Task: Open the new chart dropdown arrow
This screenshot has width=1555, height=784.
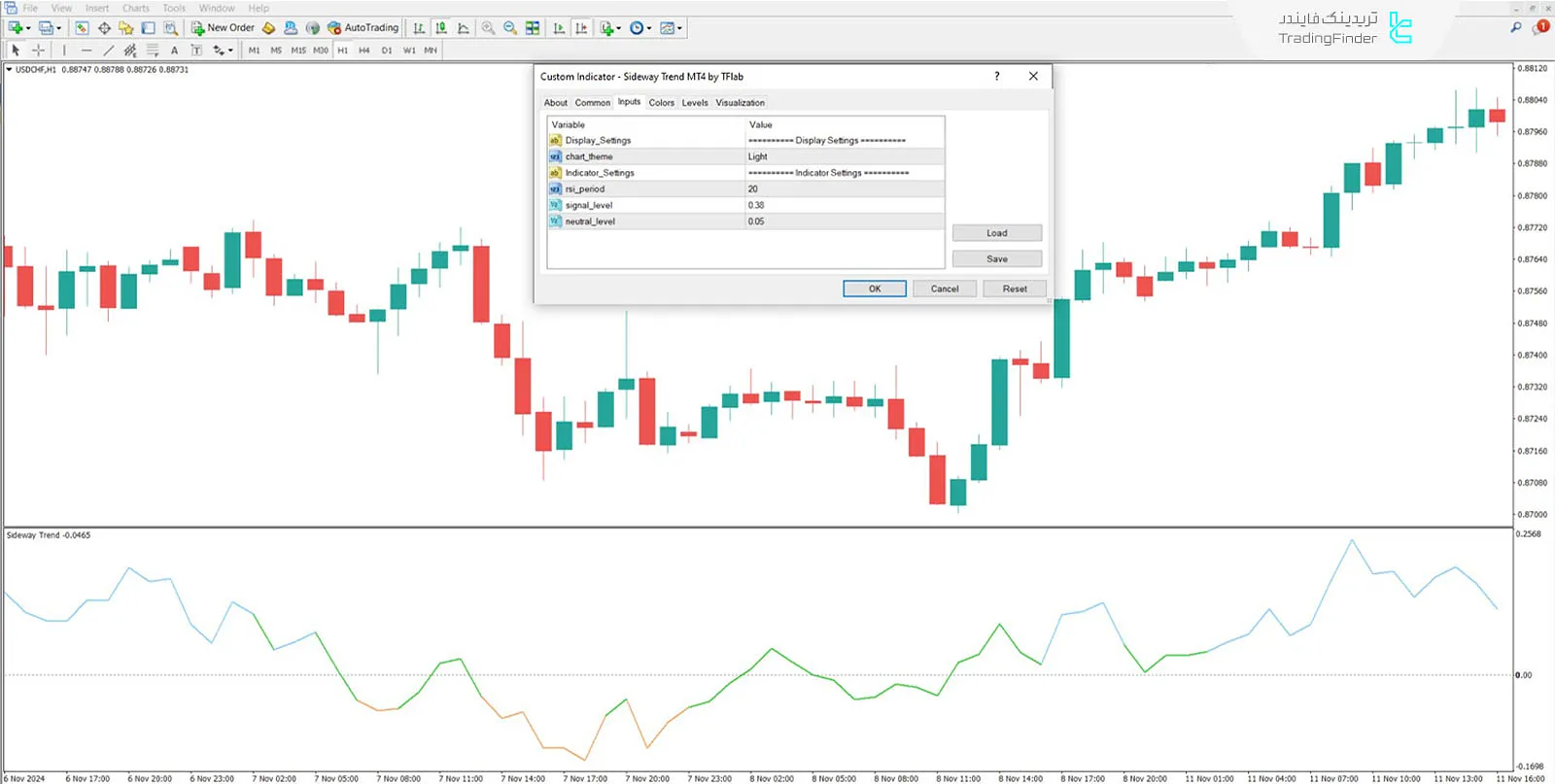Action: pos(27,28)
